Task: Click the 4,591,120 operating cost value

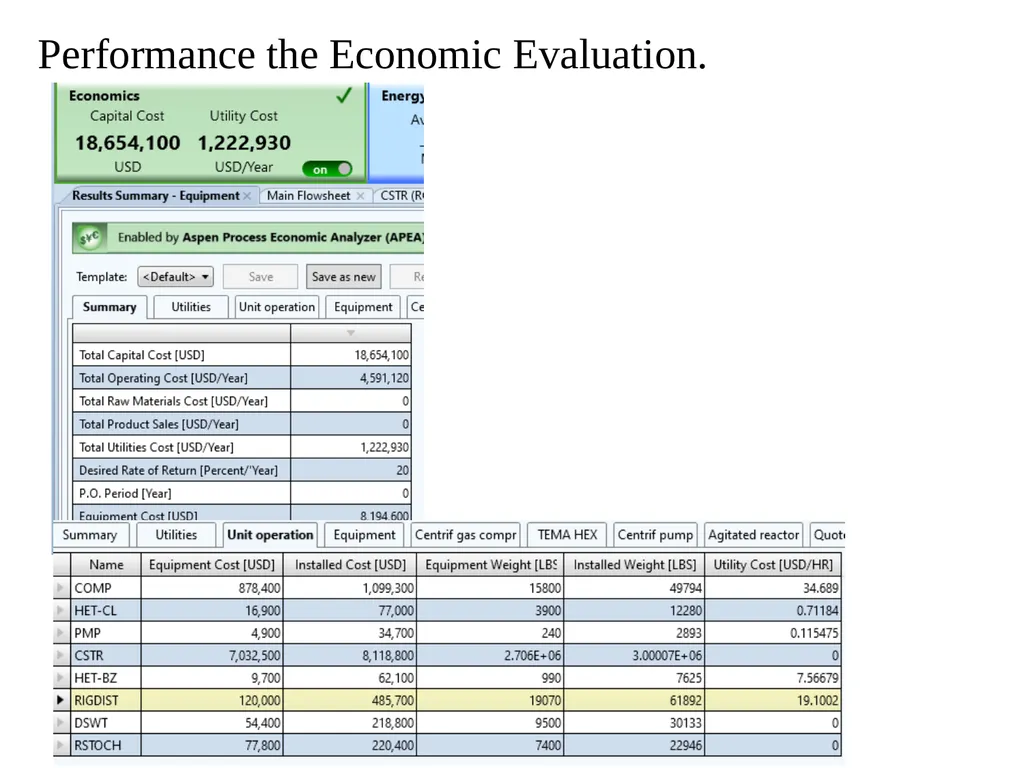Action: coord(384,378)
